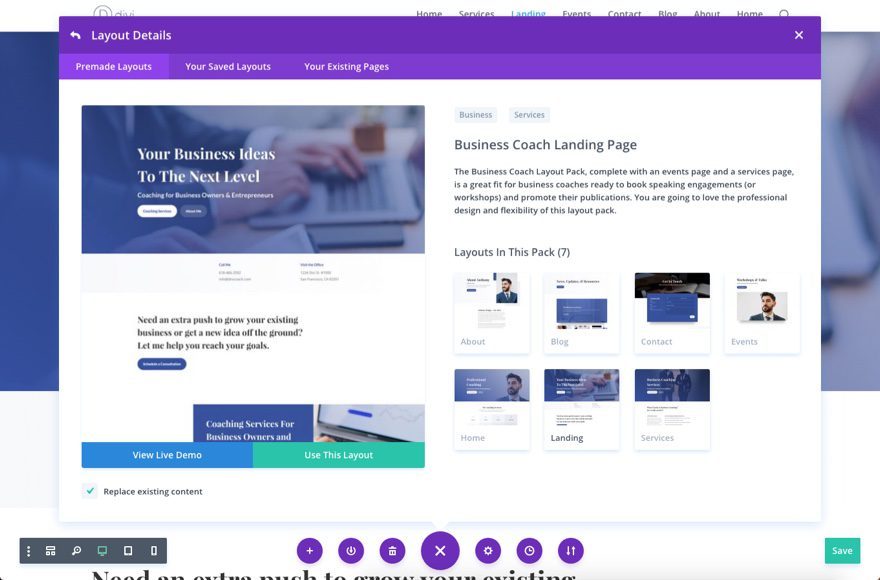Switch to wireframe view mode
The height and width of the screenshot is (580, 880).
coord(50,550)
